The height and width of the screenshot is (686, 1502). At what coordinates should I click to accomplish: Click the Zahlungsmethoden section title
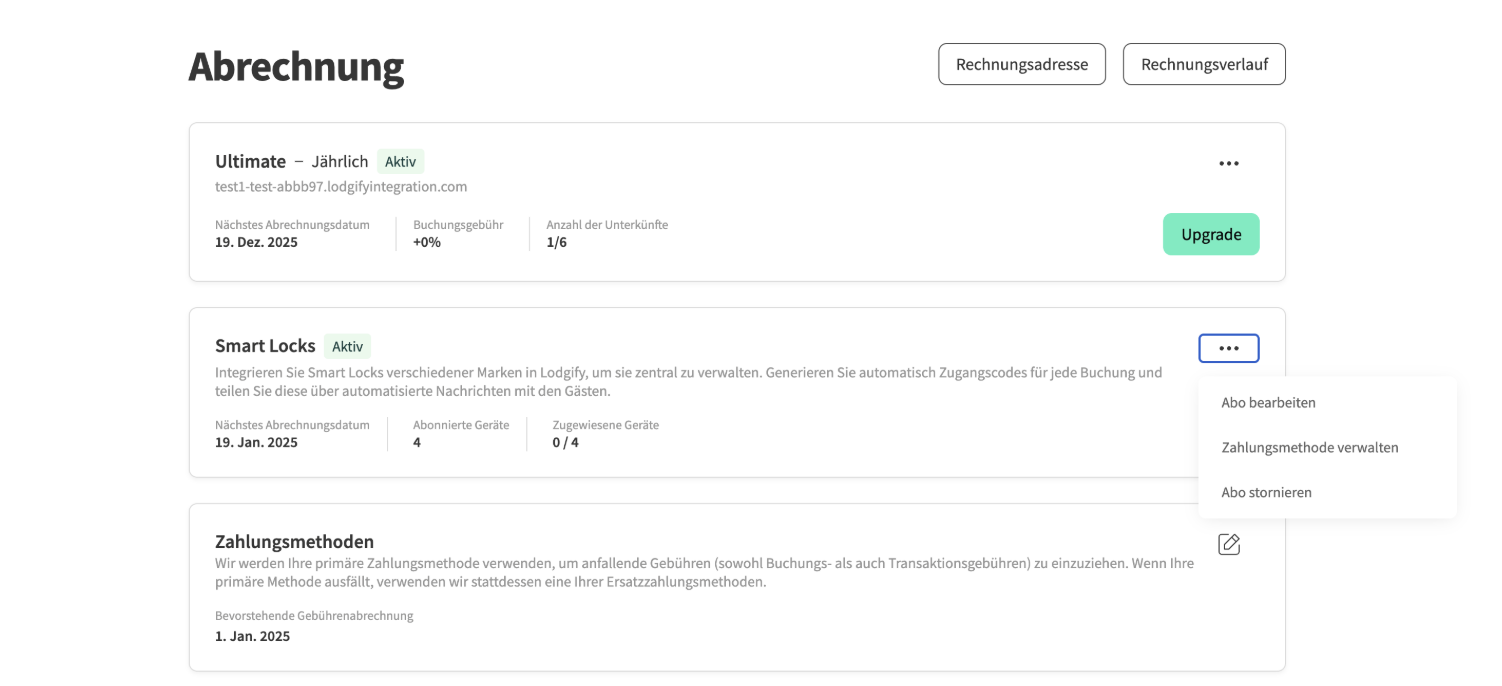(294, 541)
